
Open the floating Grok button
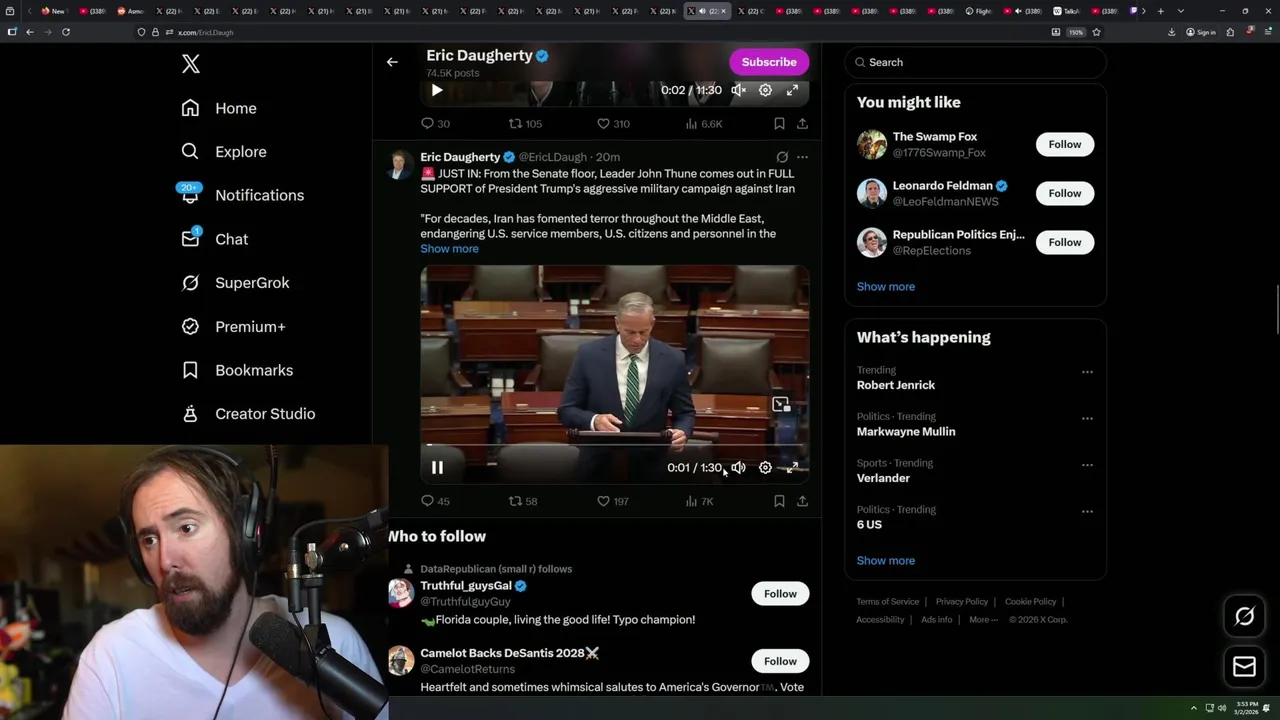click(1245, 617)
